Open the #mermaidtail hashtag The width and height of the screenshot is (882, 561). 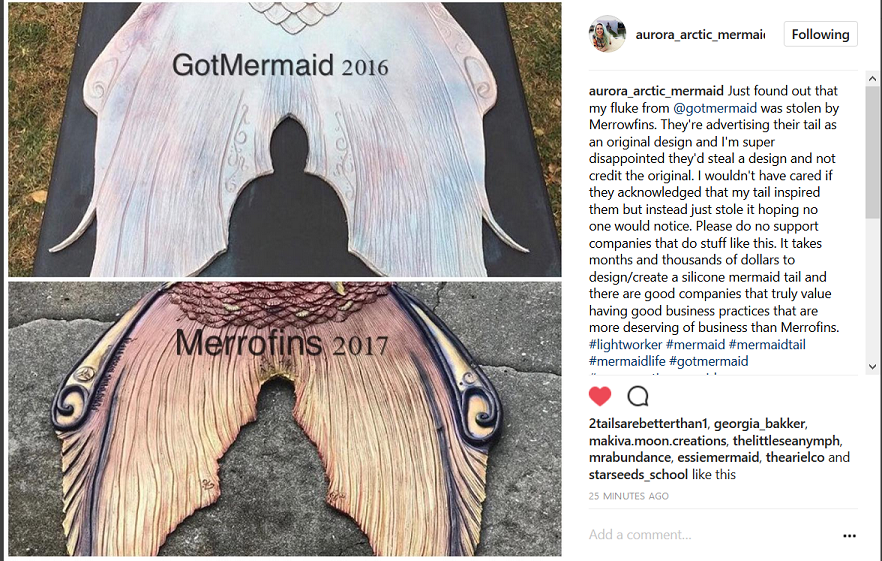click(767, 344)
